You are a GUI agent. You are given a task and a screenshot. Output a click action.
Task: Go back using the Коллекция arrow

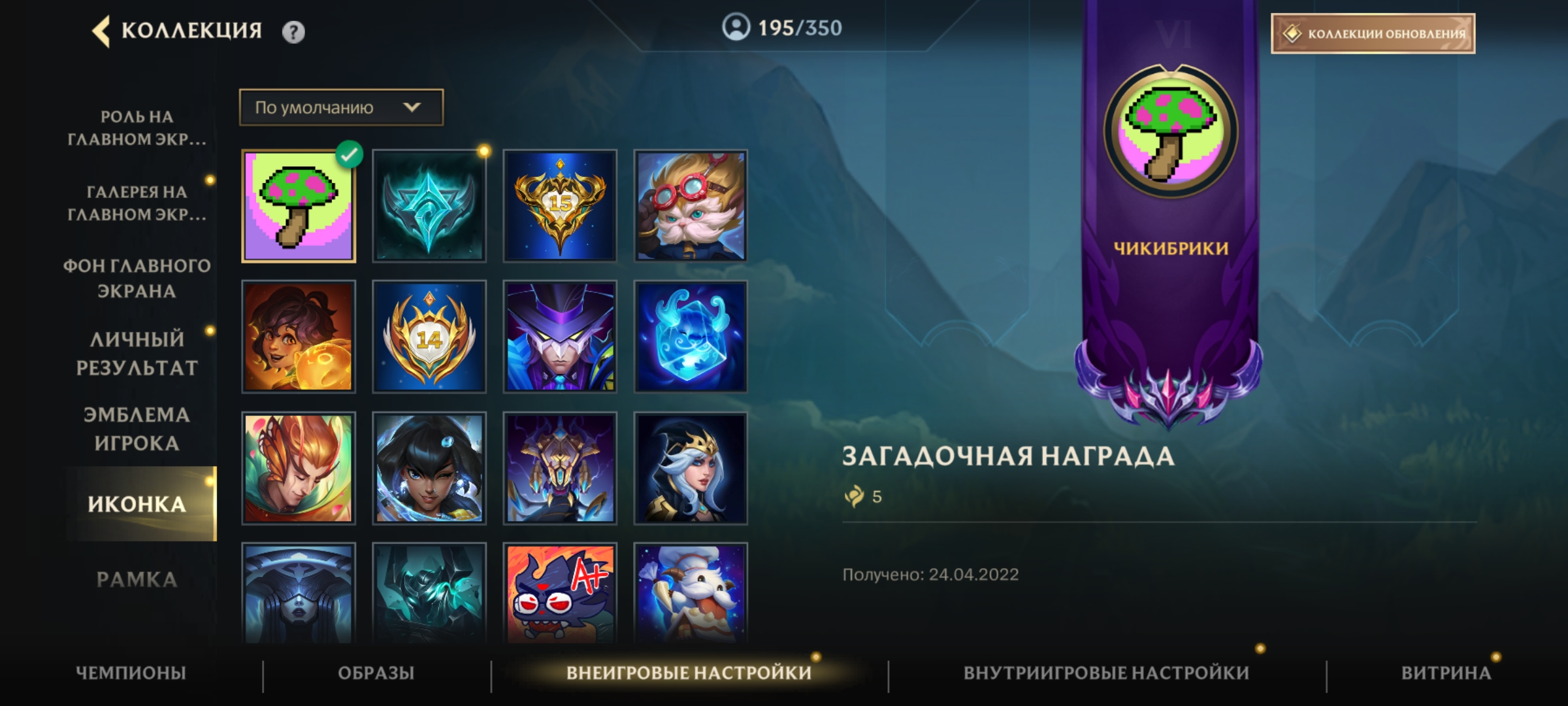click(101, 31)
